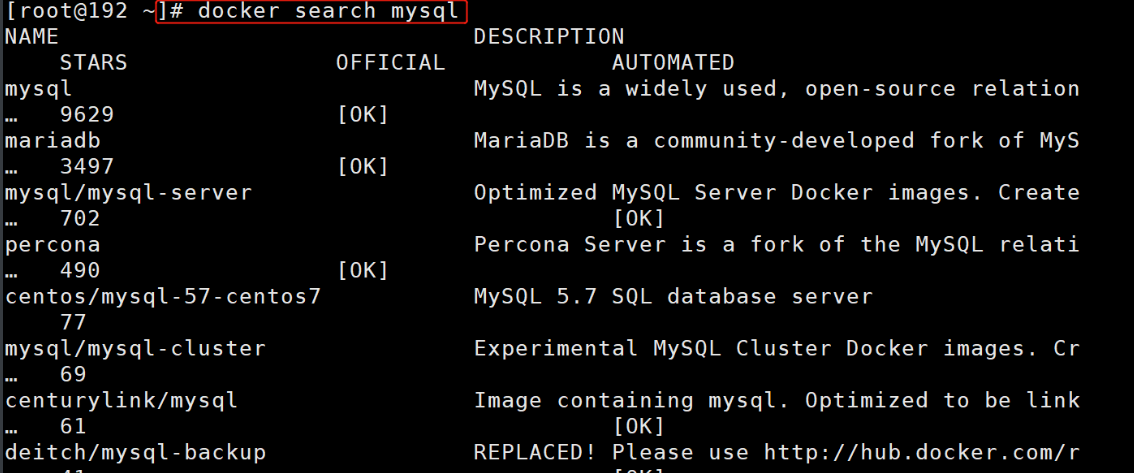Click the centurylink/mysql image name

pos(121,401)
